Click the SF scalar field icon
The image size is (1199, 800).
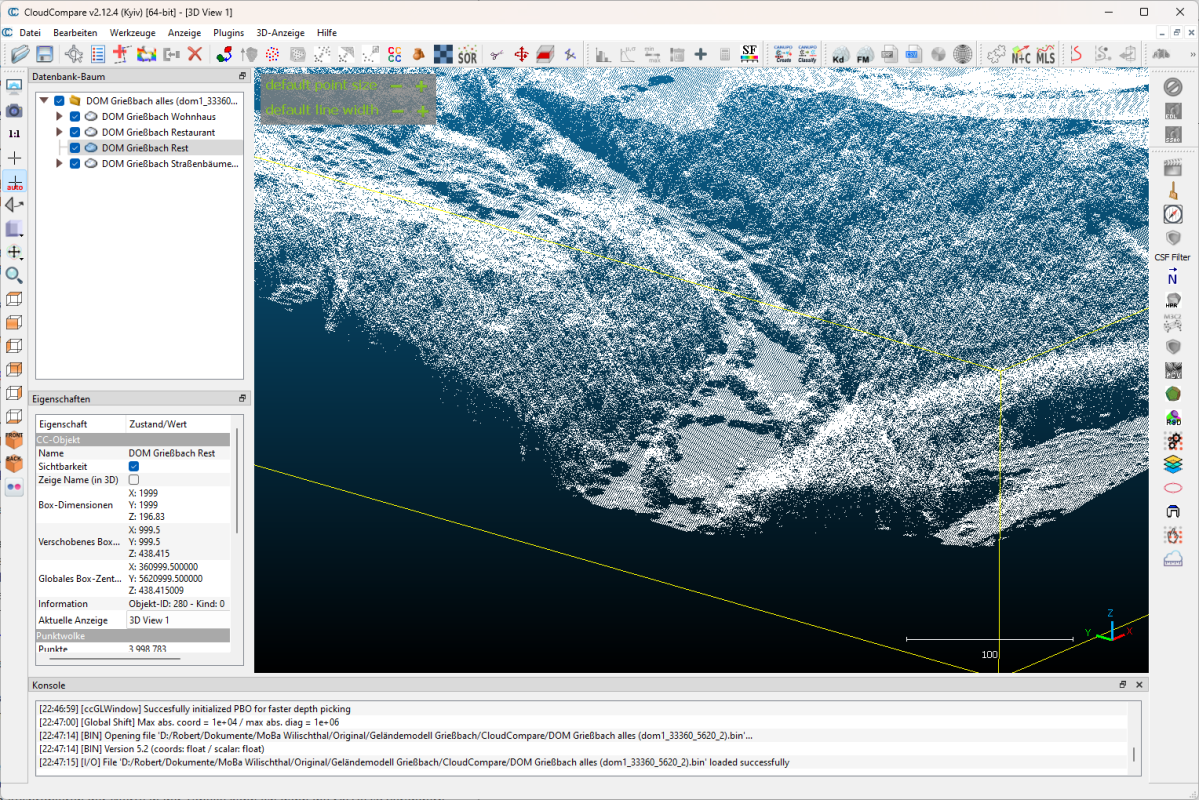[749, 54]
